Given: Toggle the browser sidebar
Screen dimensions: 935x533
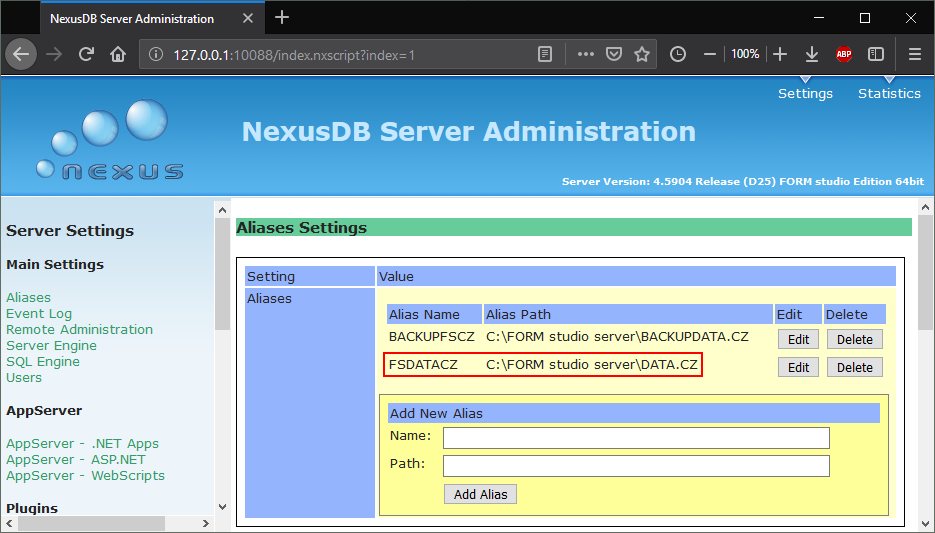Looking at the screenshot, I should click(x=876, y=54).
